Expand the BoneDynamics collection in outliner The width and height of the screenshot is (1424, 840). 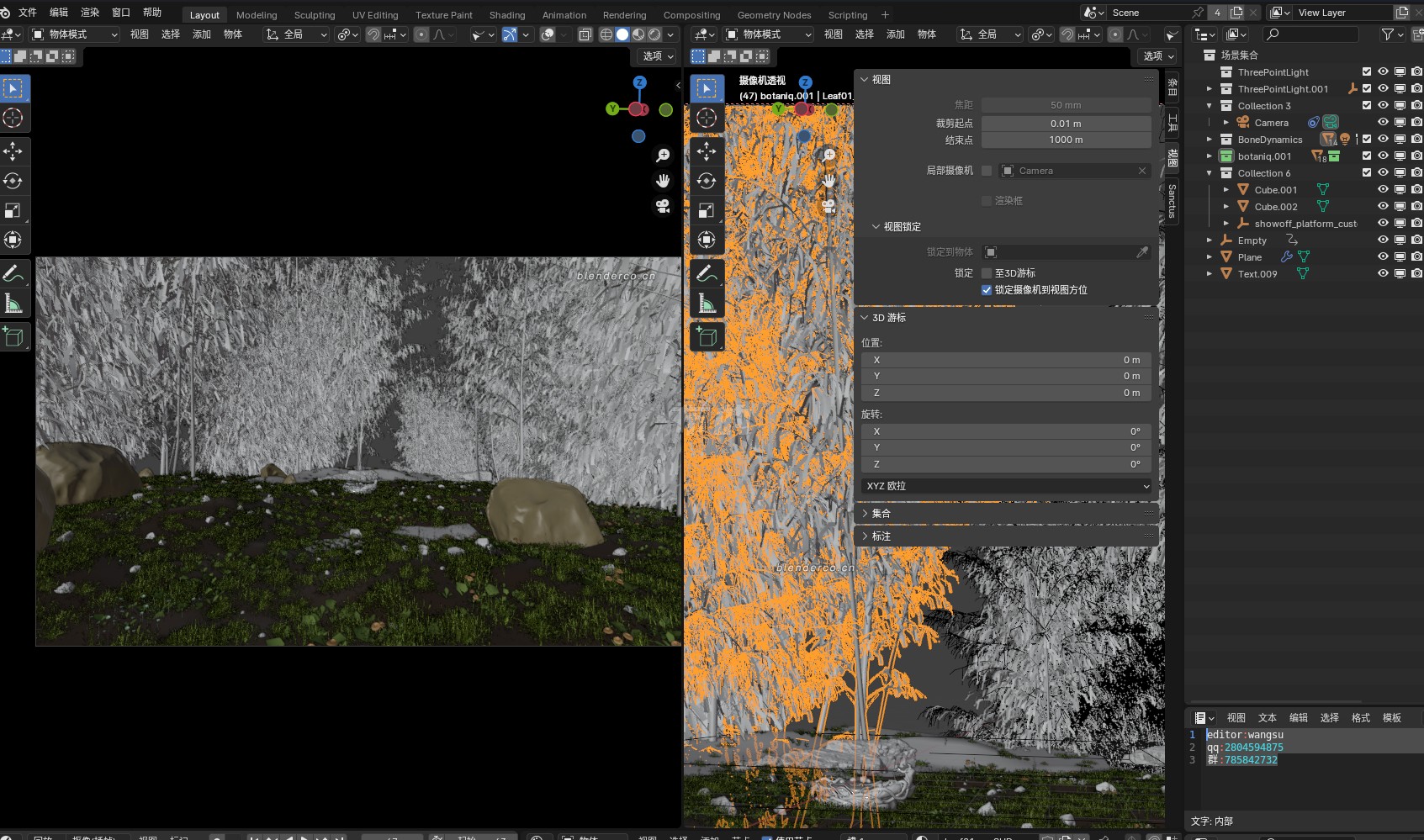(x=1210, y=139)
